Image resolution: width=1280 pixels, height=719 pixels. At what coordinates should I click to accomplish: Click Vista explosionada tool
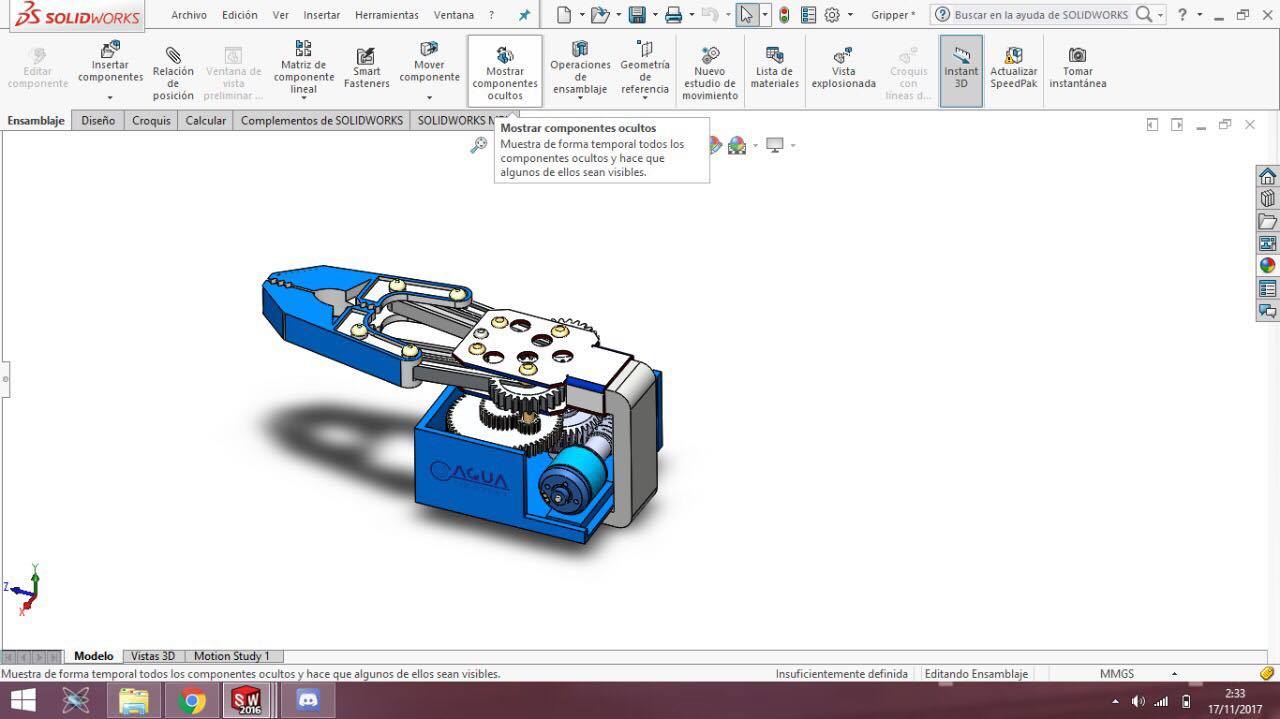click(843, 68)
